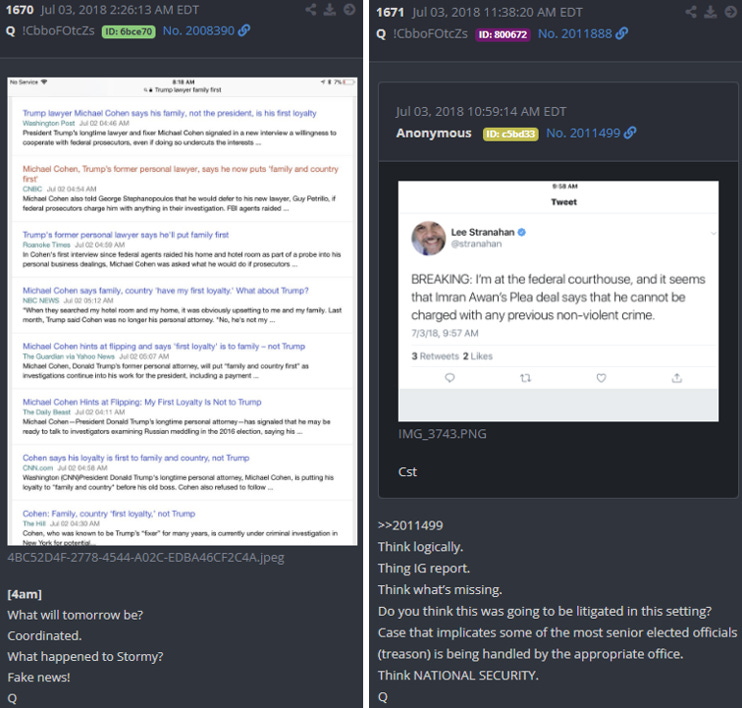Click the arrow circle icon on post 1670
742x708 pixels.
tap(349, 9)
